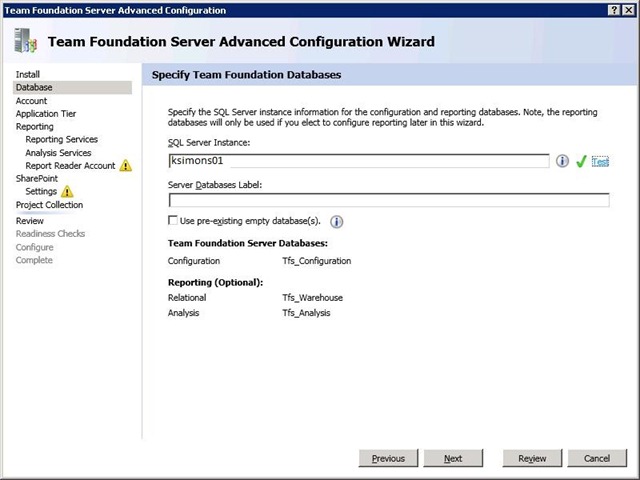The image size is (640, 480).
Task: Click the Specify Team Foundation Databases heading
Action: coord(247,75)
